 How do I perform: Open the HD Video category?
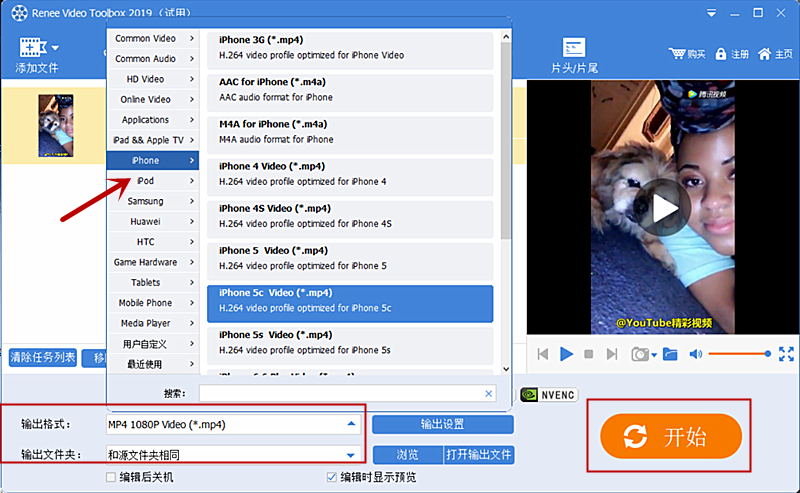point(153,79)
